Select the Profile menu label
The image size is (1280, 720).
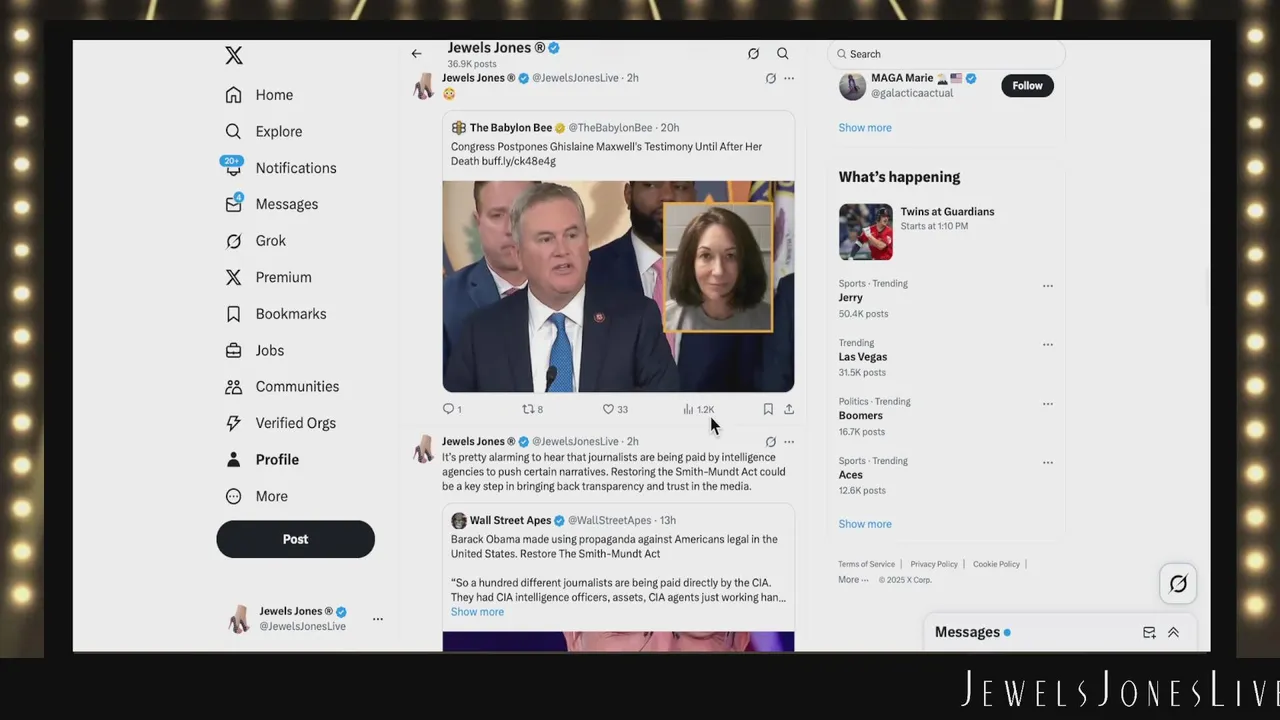pyautogui.click(x=277, y=460)
